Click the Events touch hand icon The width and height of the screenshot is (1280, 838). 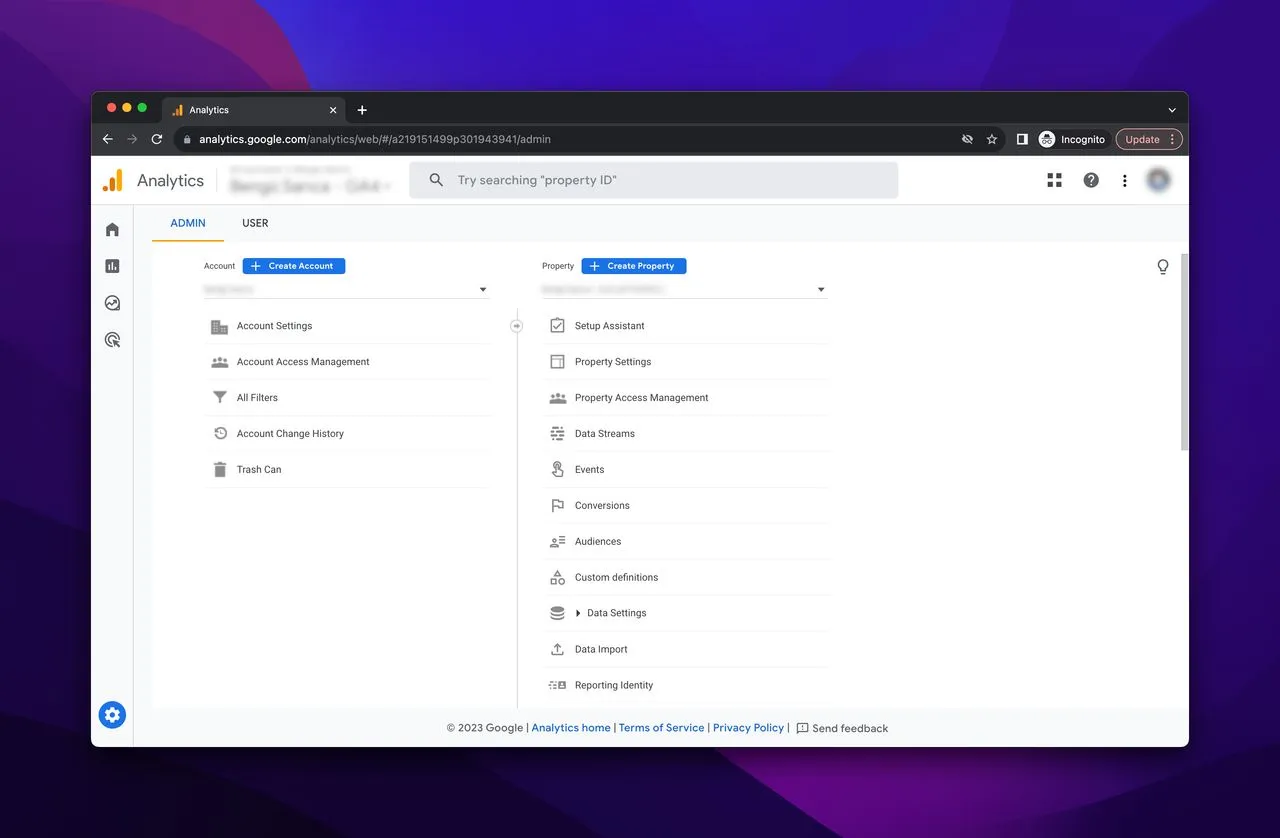(x=557, y=470)
